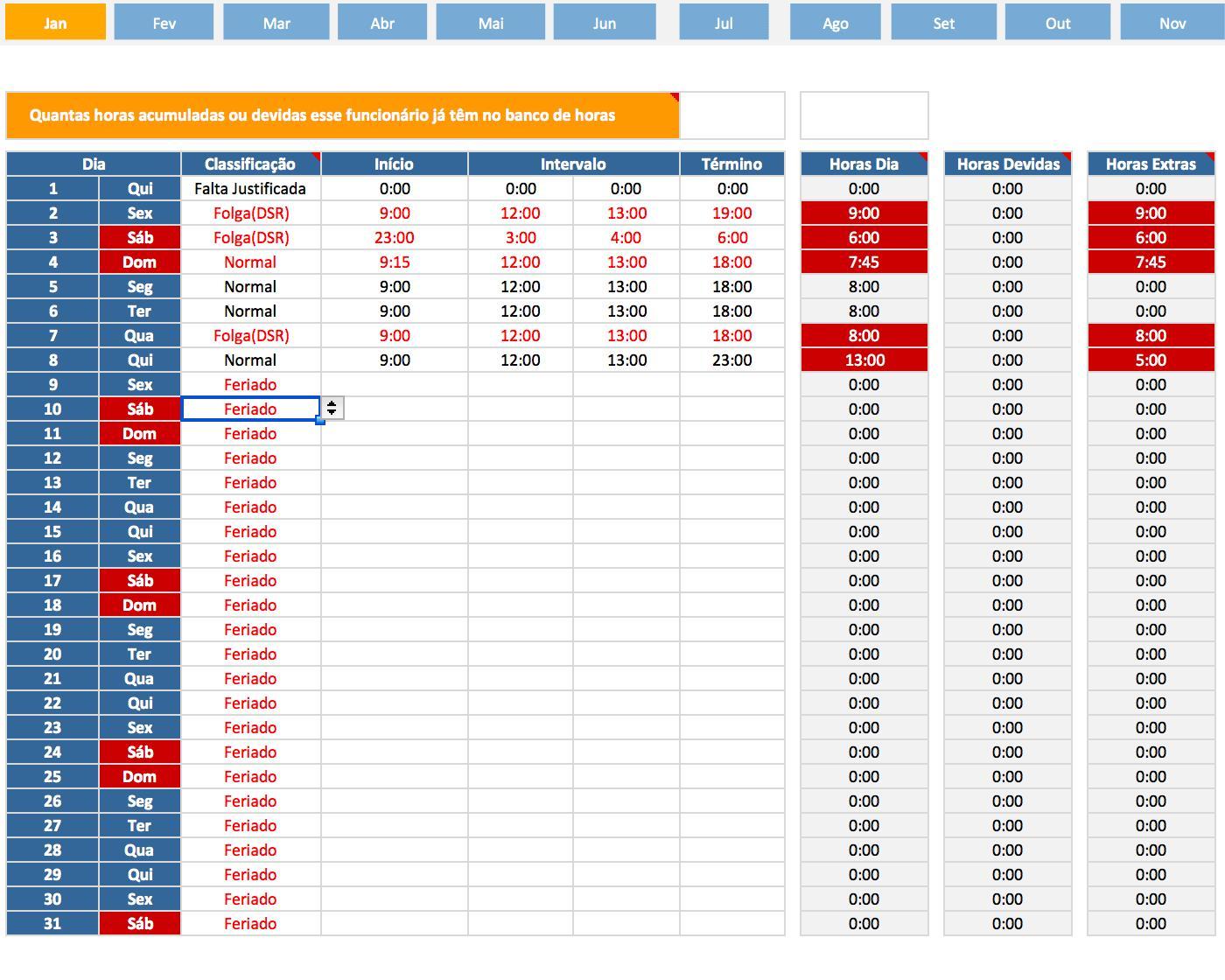
Task: Select day 2 Folga(DSR) classification cell
Action: [250, 213]
